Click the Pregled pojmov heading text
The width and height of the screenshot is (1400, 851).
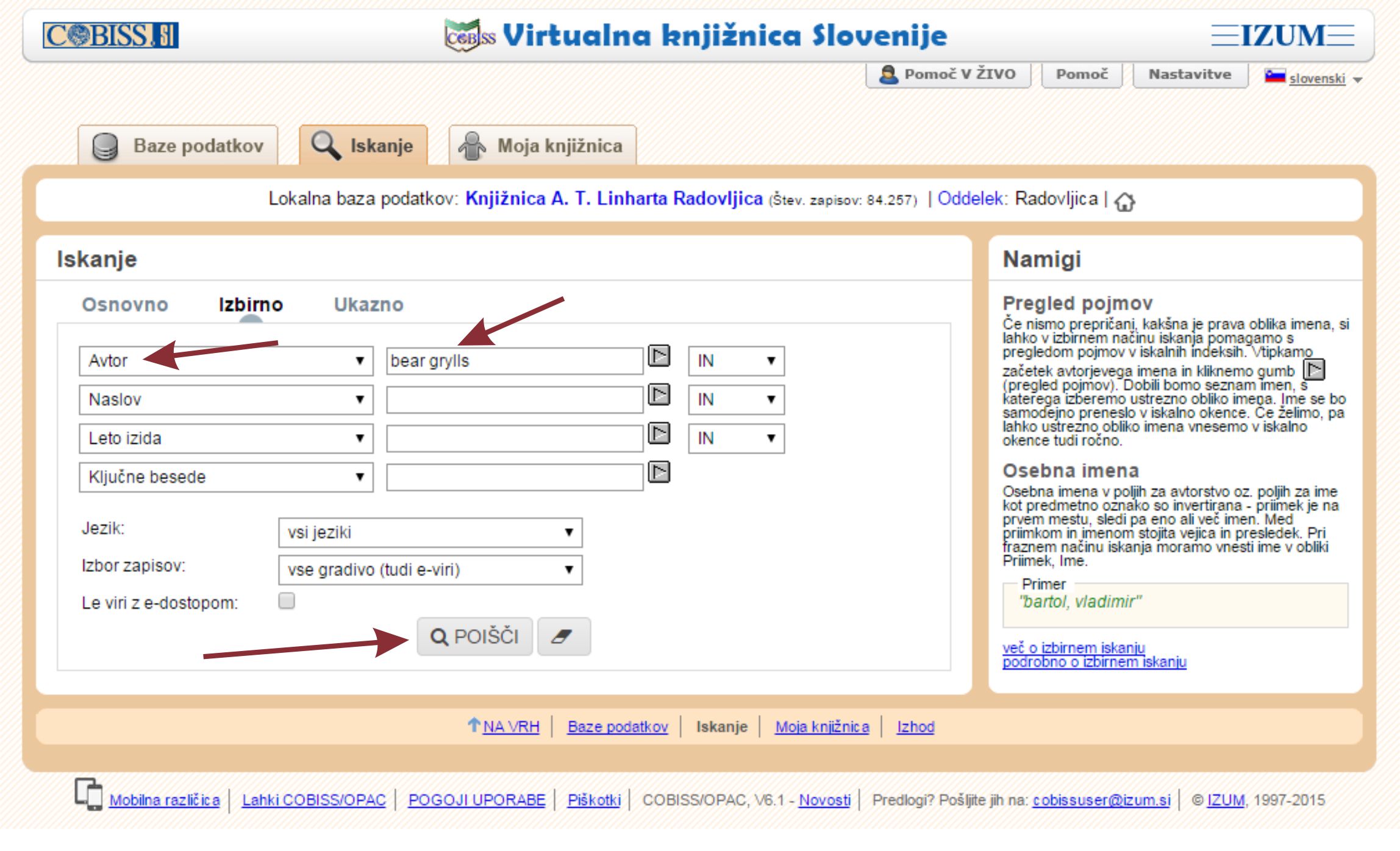1077,303
